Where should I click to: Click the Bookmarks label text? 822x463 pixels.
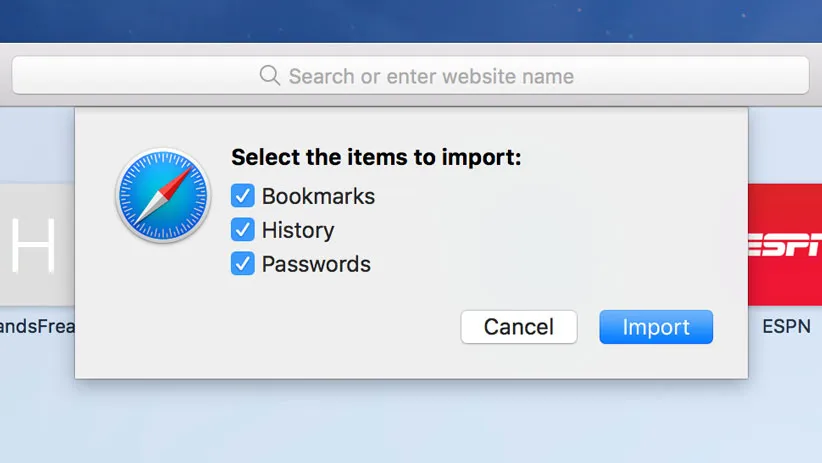coord(318,196)
